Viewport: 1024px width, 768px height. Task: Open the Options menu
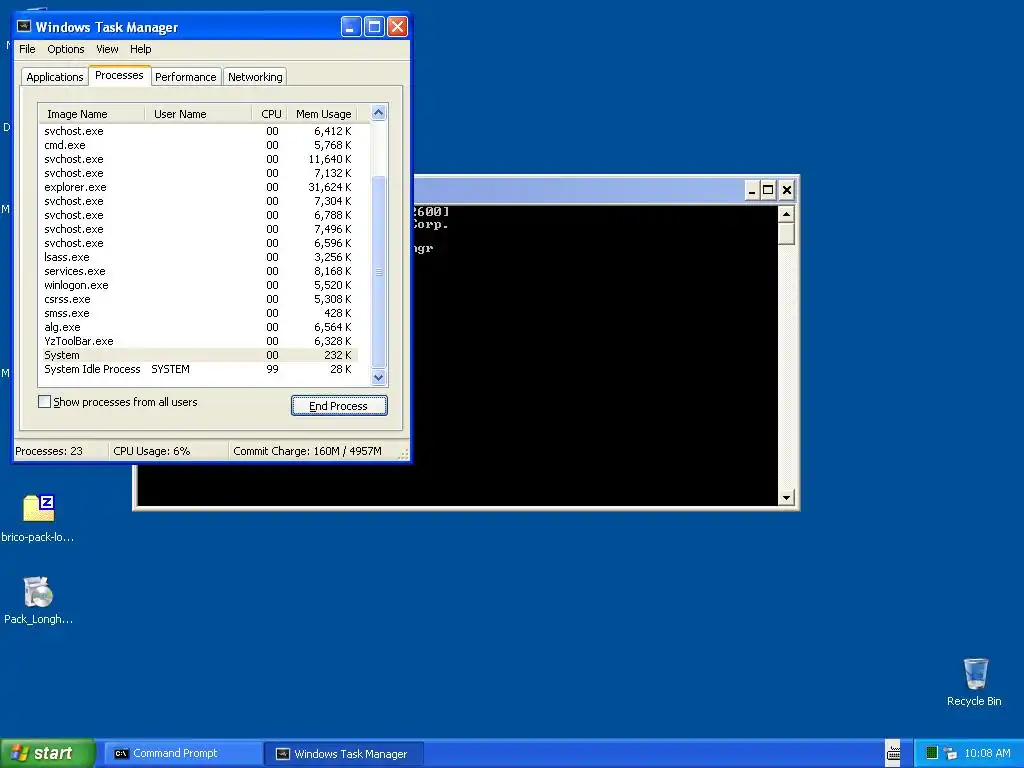point(65,49)
